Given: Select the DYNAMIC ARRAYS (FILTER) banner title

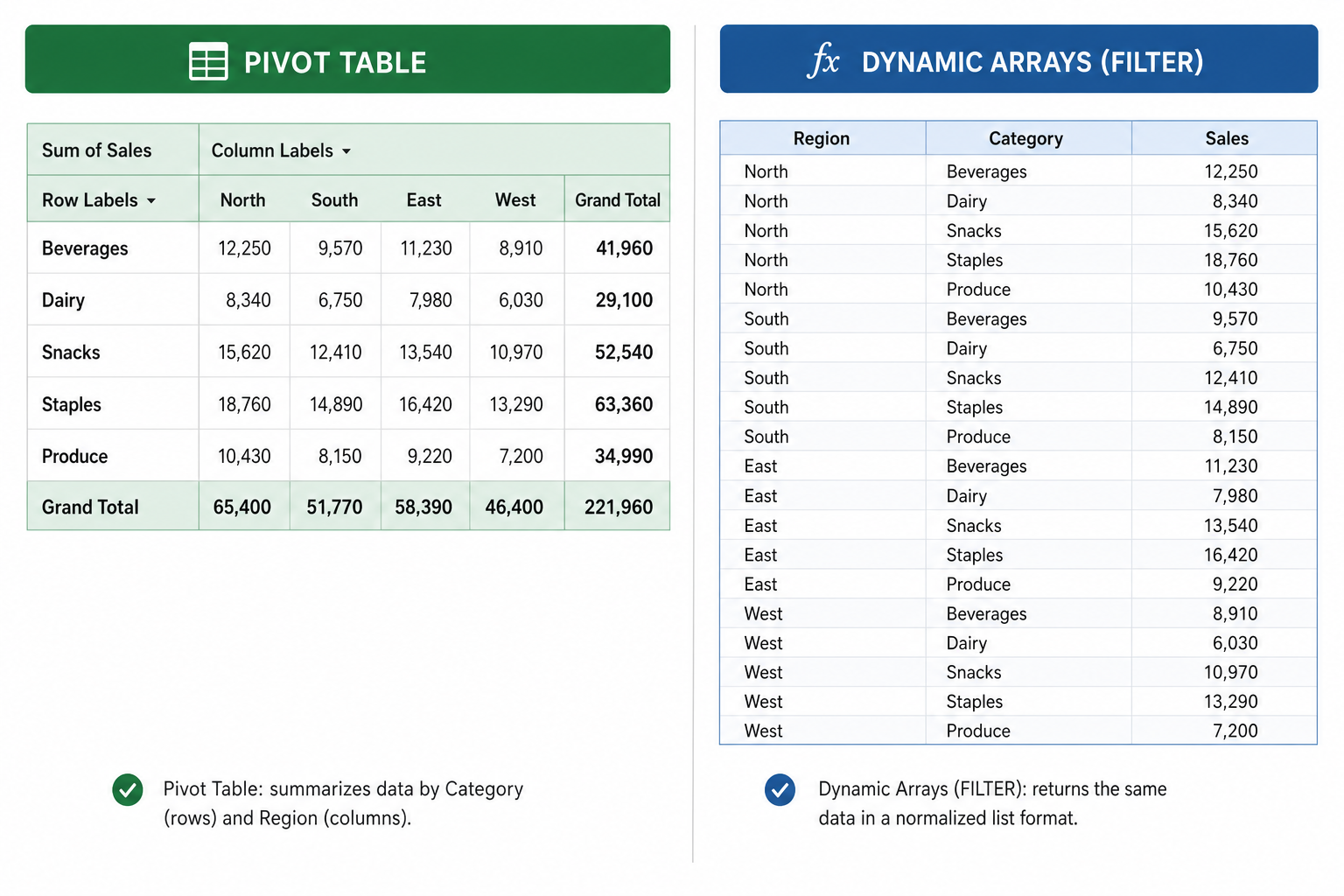Looking at the screenshot, I should tap(1032, 62).
